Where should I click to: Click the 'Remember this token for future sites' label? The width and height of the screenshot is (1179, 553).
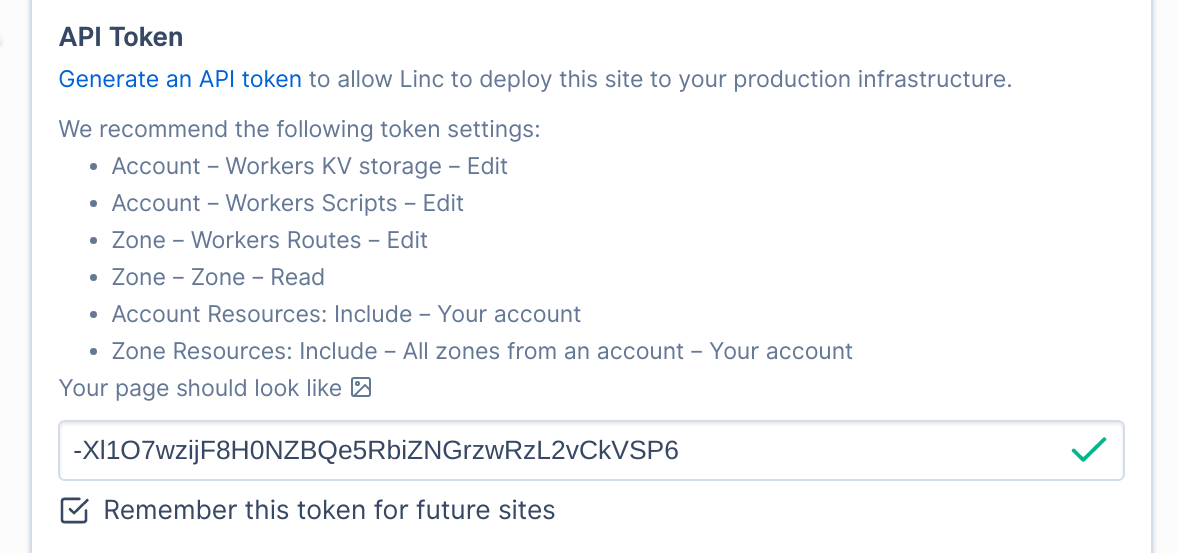coord(329,510)
